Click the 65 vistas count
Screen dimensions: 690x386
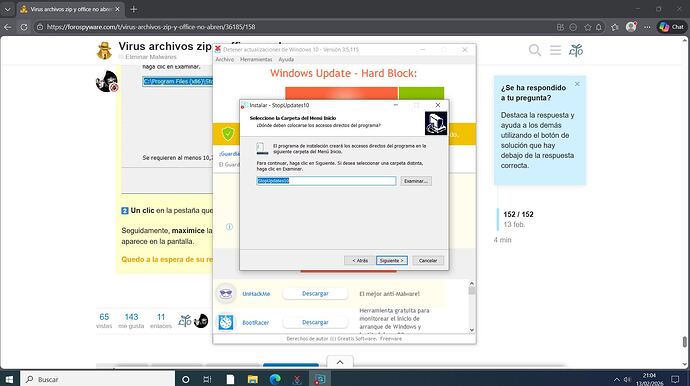(104, 320)
